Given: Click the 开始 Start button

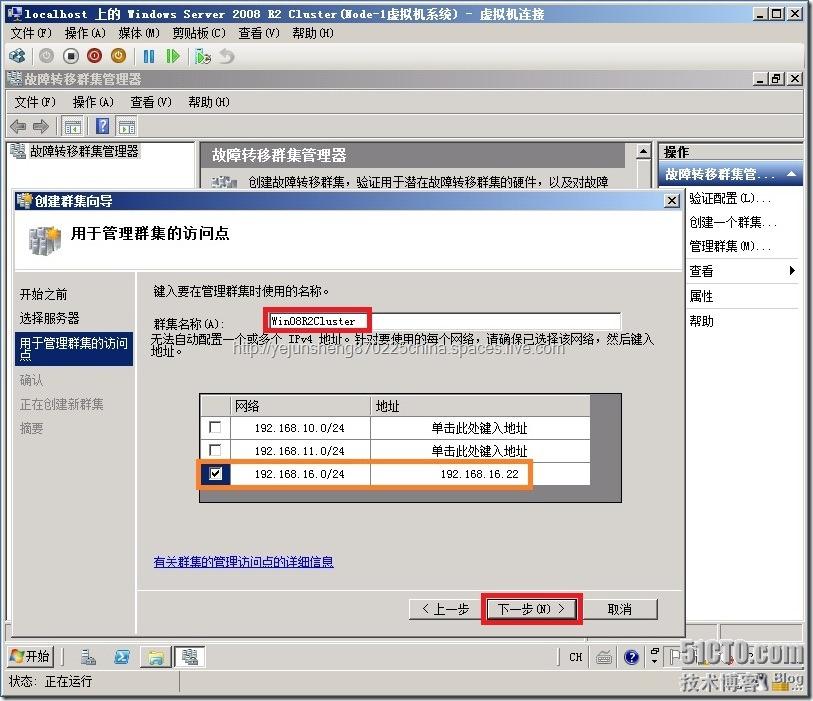Looking at the screenshot, I should pos(30,656).
